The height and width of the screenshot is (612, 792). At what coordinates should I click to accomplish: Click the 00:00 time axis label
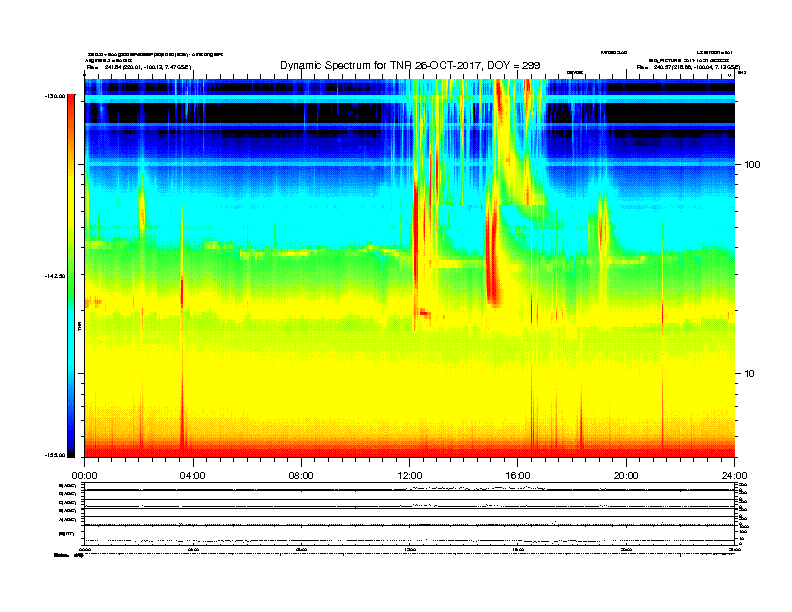coord(84,476)
